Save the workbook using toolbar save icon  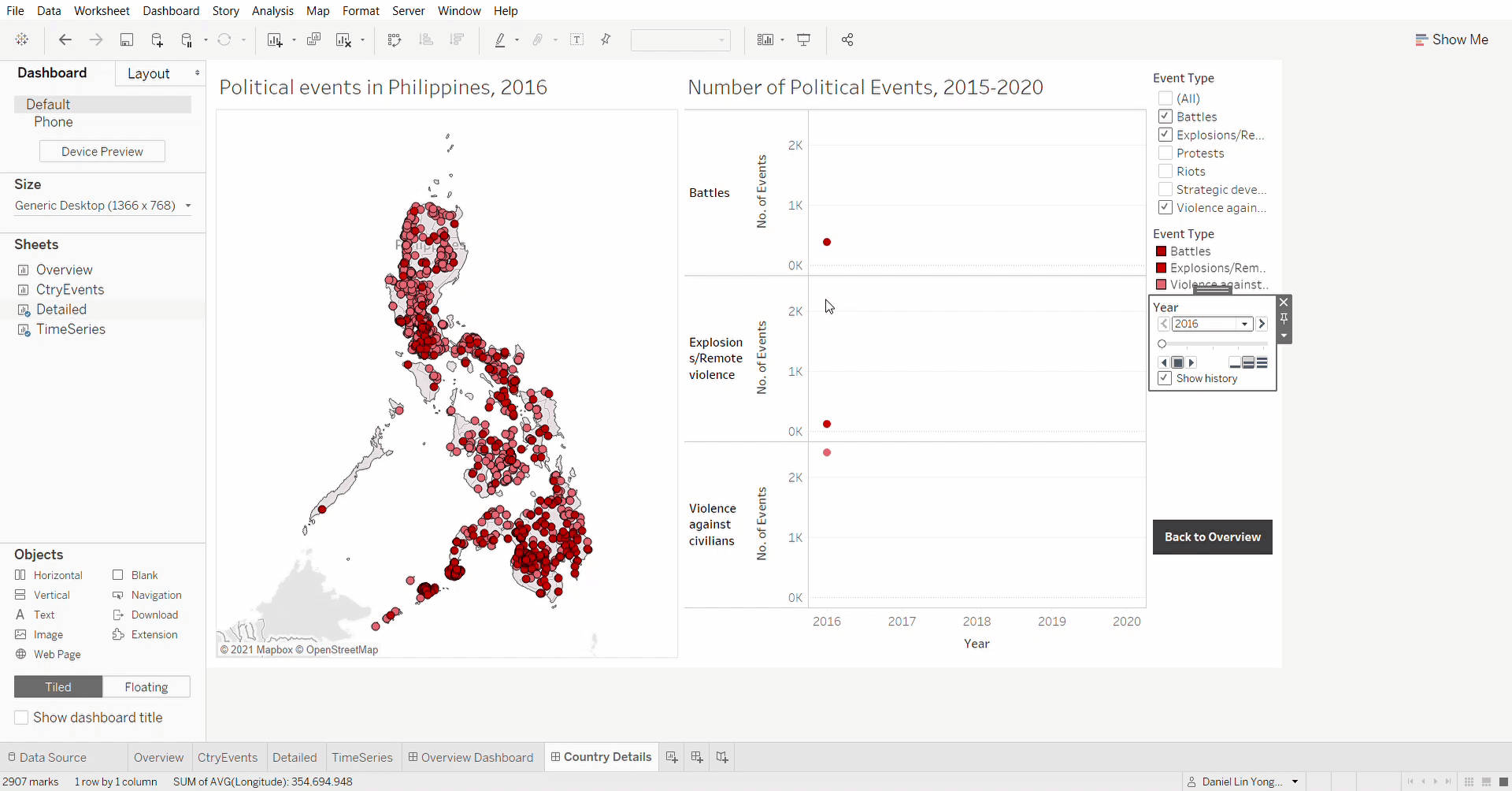click(127, 39)
